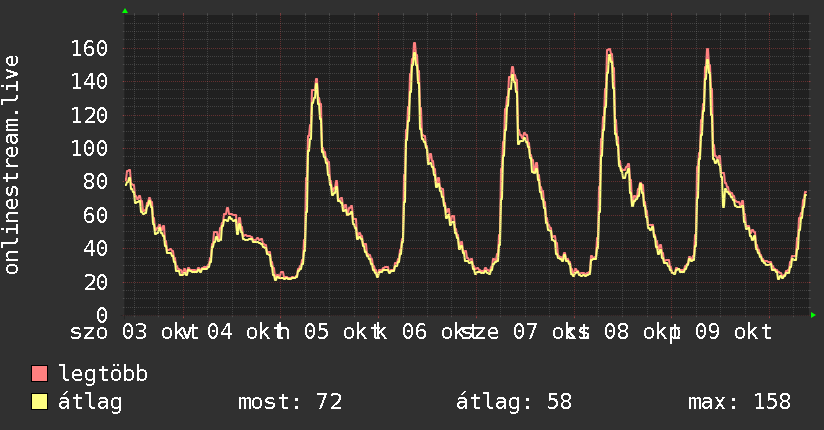Click the y-axis label 20
The width and height of the screenshot is (824, 430).
coord(96,282)
